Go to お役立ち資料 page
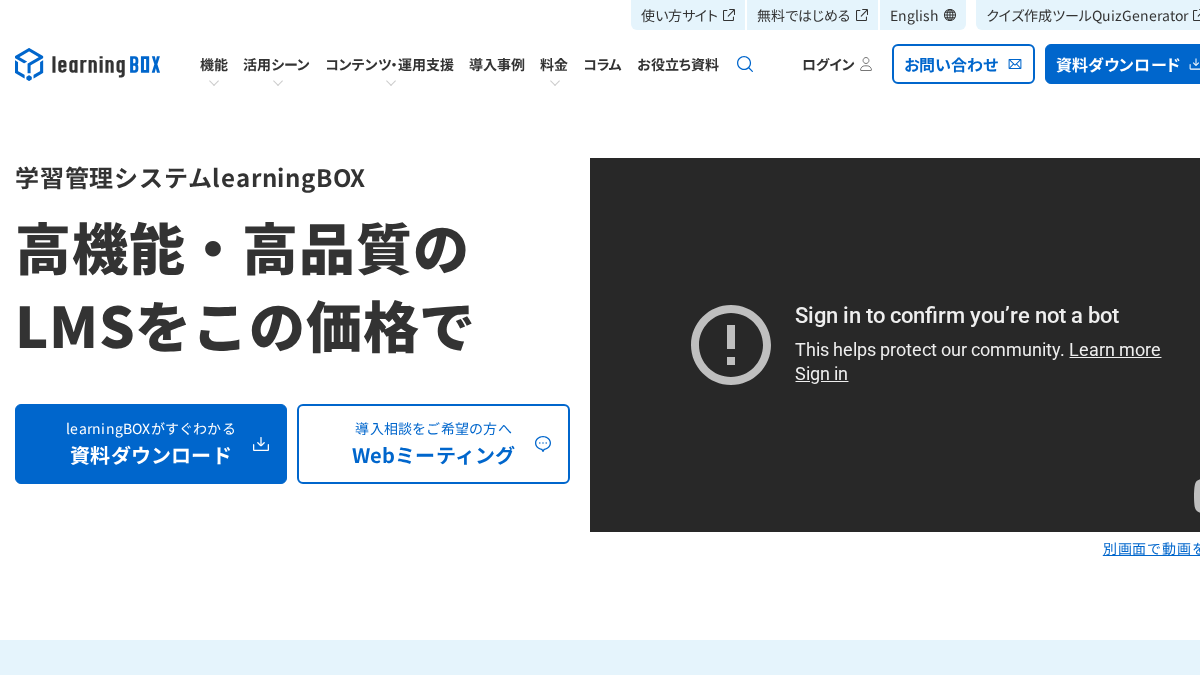The width and height of the screenshot is (1200, 675). 678,64
